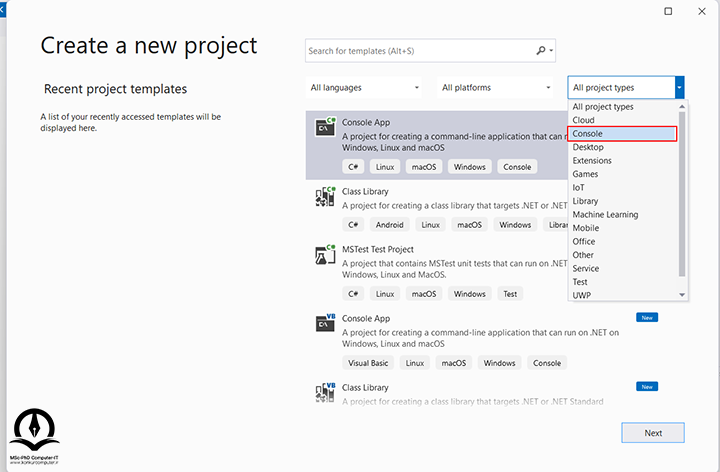Click the dropdown list scroll down arrow
This screenshot has height=472, width=720.
[x=682, y=295]
